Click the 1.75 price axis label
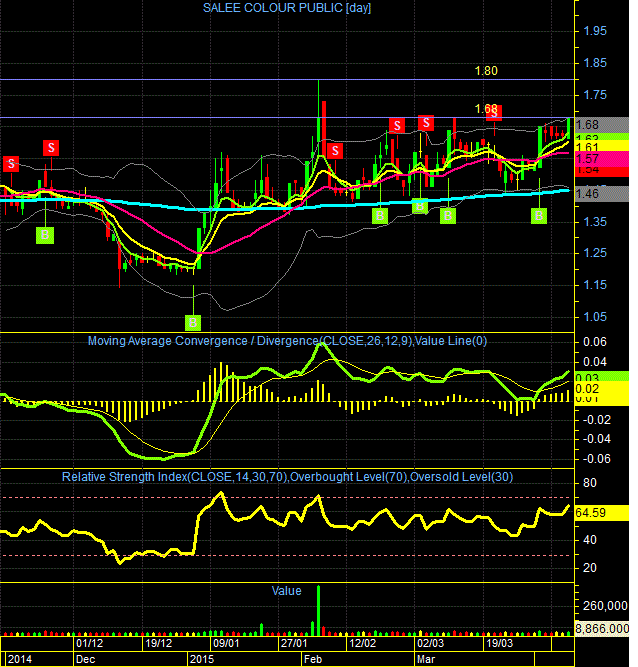The width and height of the screenshot is (638, 667). coord(595,95)
